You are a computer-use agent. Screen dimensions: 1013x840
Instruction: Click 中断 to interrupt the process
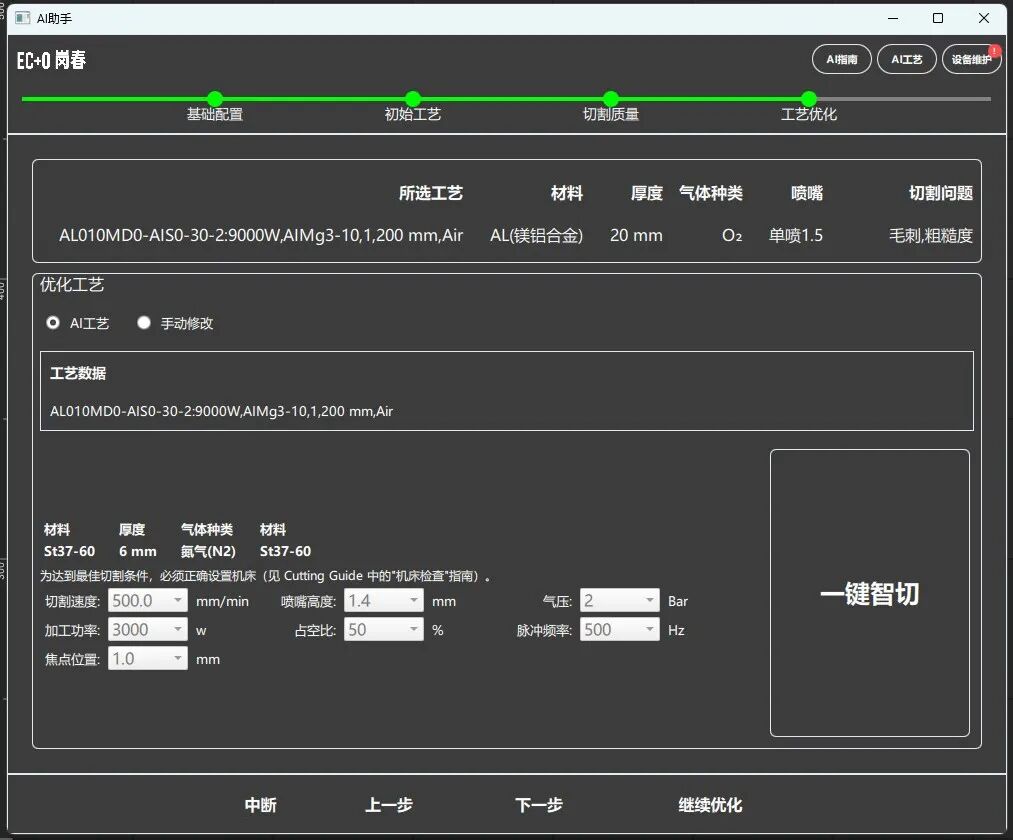[260, 804]
